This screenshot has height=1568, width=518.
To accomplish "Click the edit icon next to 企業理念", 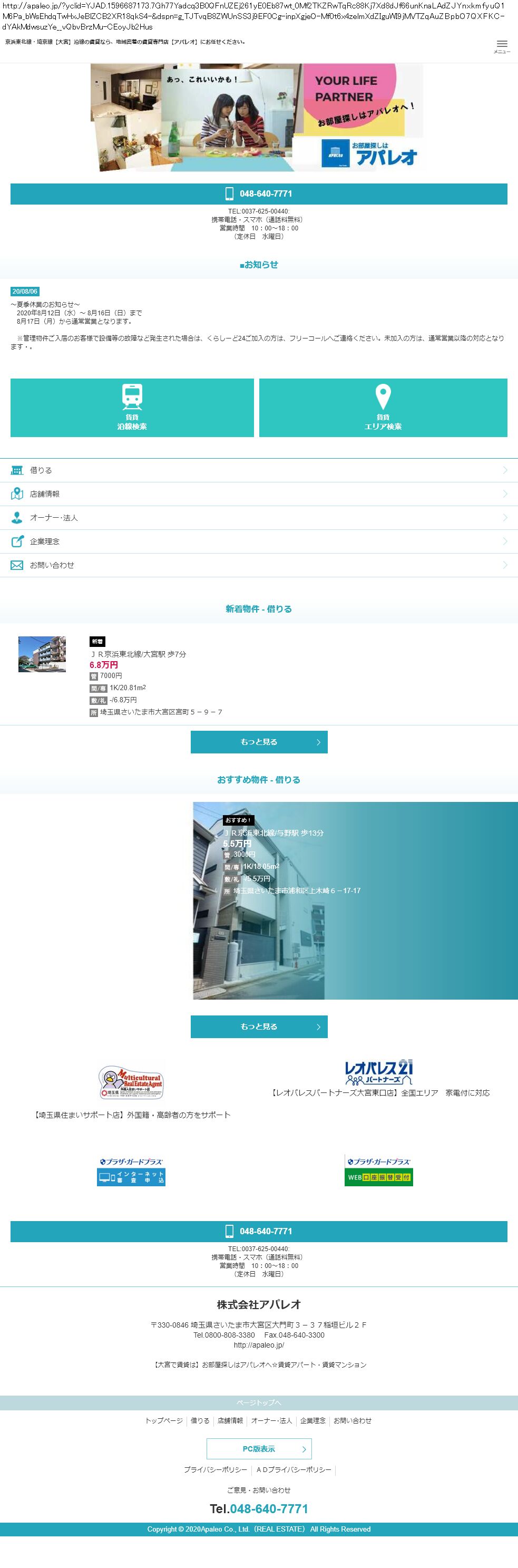I will 17,541.
